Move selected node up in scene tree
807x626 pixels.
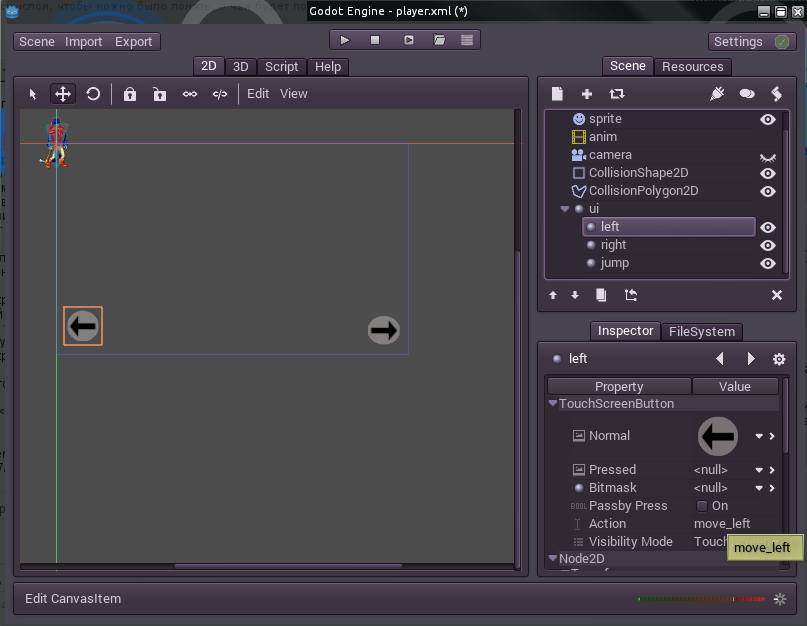(x=553, y=295)
